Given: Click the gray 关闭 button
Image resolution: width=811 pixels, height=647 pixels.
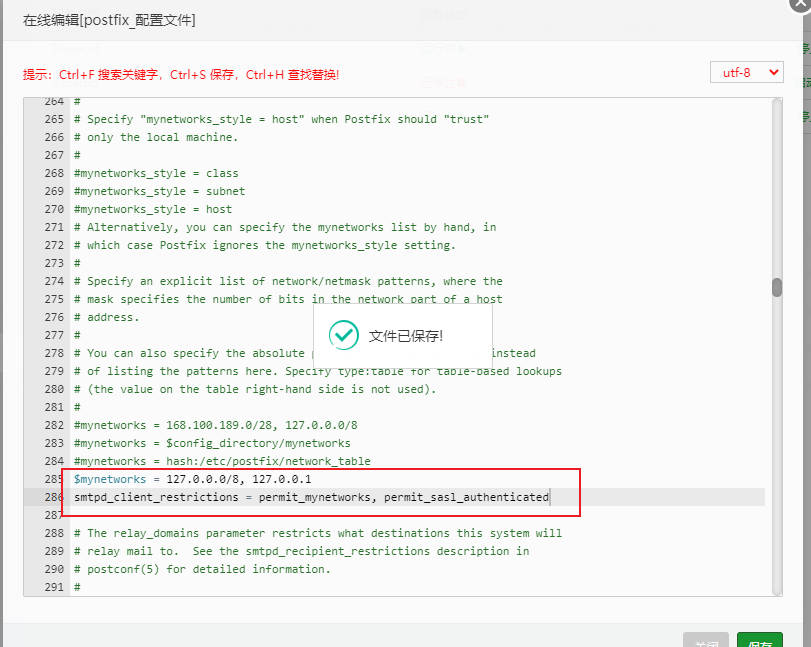Looking at the screenshot, I should (x=706, y=640).
